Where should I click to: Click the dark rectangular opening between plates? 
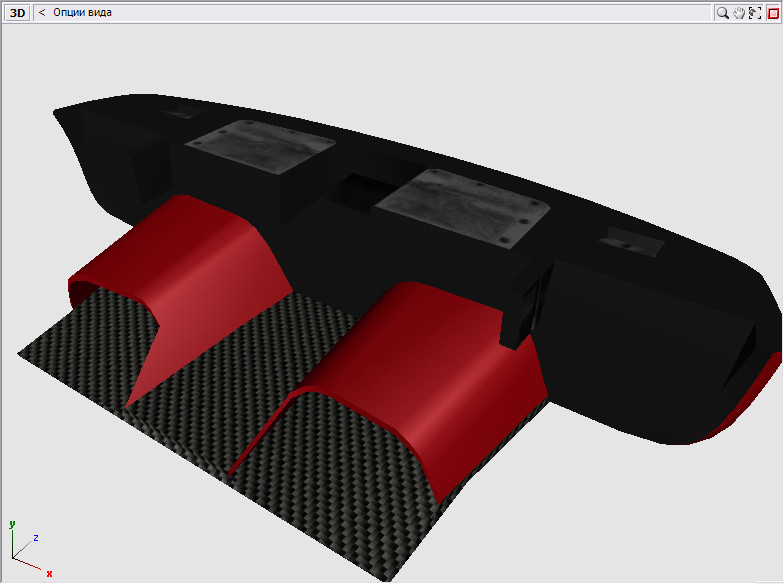tap(357, 186)
